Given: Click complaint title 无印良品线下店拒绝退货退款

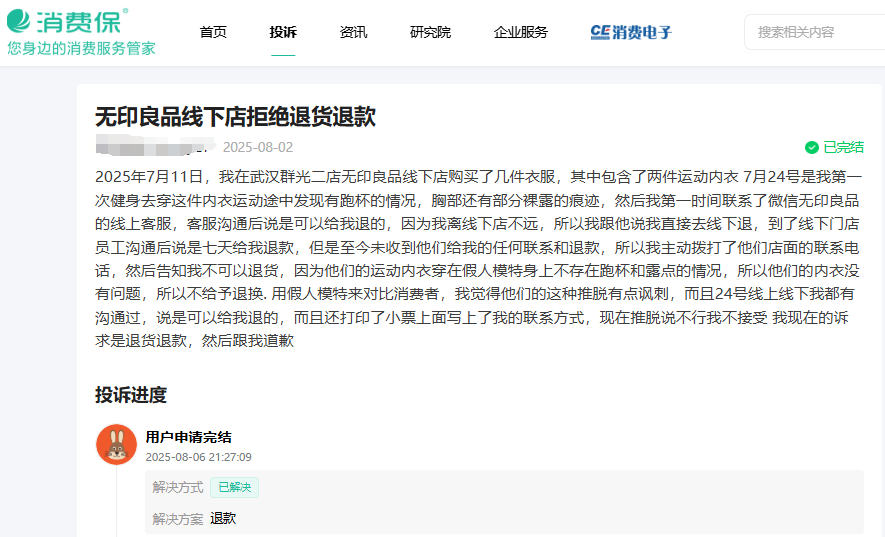Looking at the screenshot, I should click(x=235, y=117).
